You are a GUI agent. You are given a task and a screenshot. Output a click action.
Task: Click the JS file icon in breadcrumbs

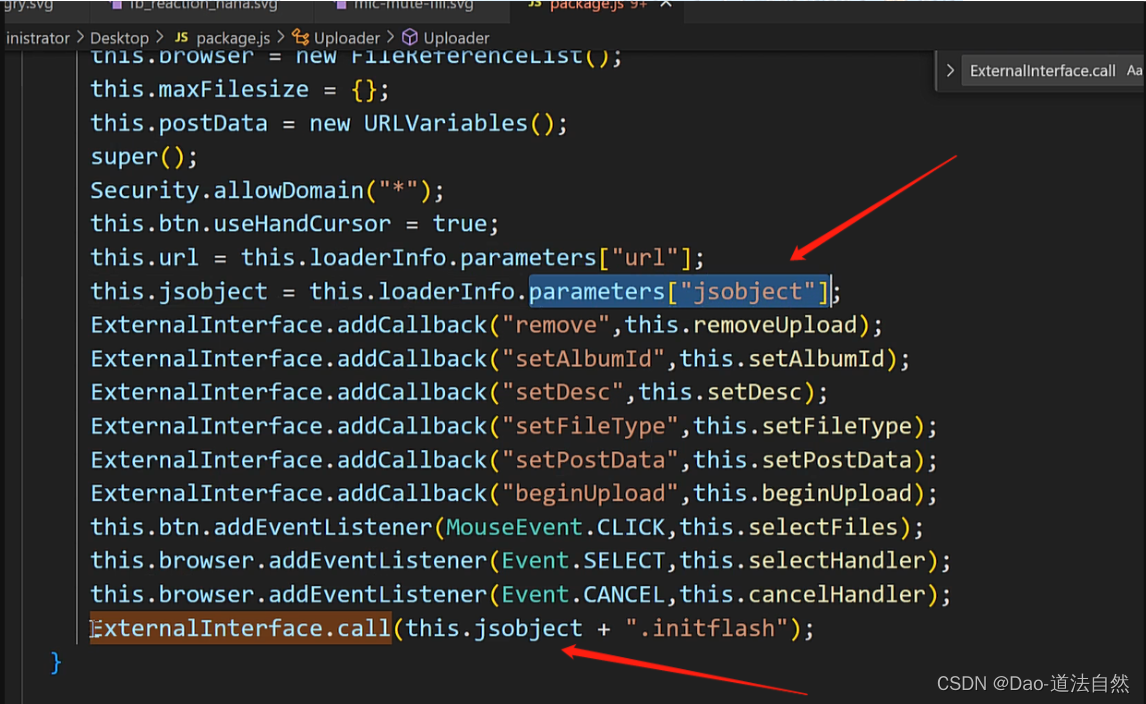181,37
